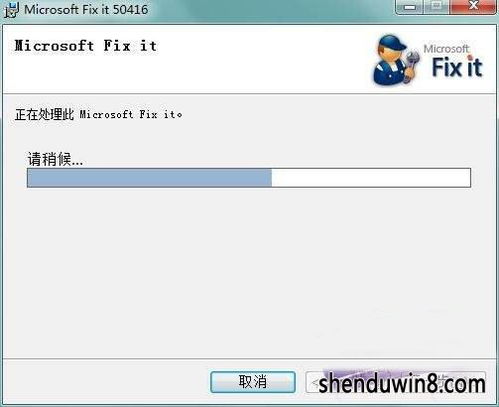Click the gray Microsoft word in the logo

click(x=447, y=49)
